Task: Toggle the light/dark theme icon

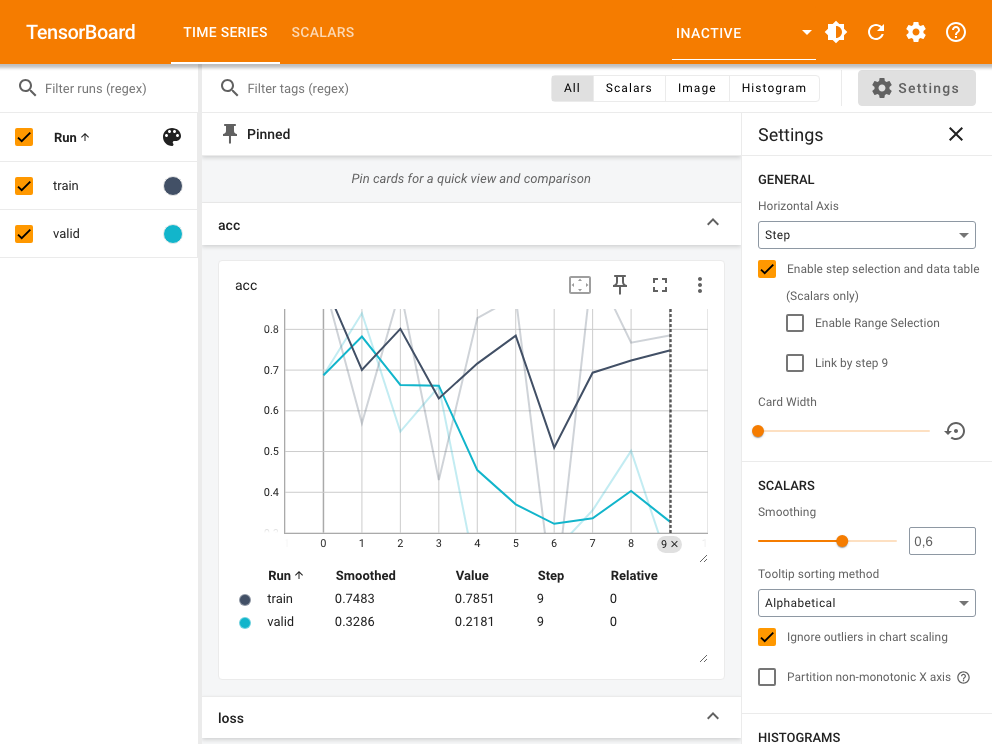Action: tap(836, 33)
